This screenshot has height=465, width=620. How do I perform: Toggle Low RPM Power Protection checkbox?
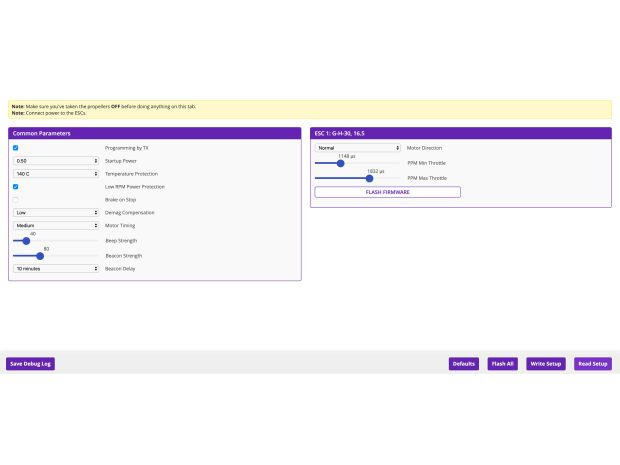(15, 187)
